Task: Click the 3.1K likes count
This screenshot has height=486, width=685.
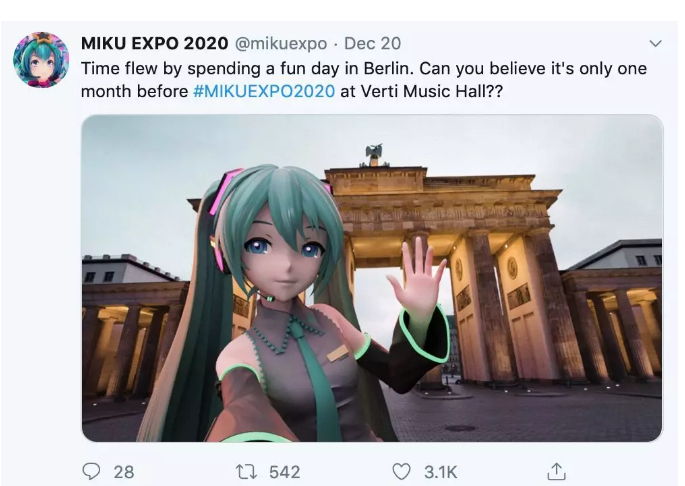Action: (440, 472)
